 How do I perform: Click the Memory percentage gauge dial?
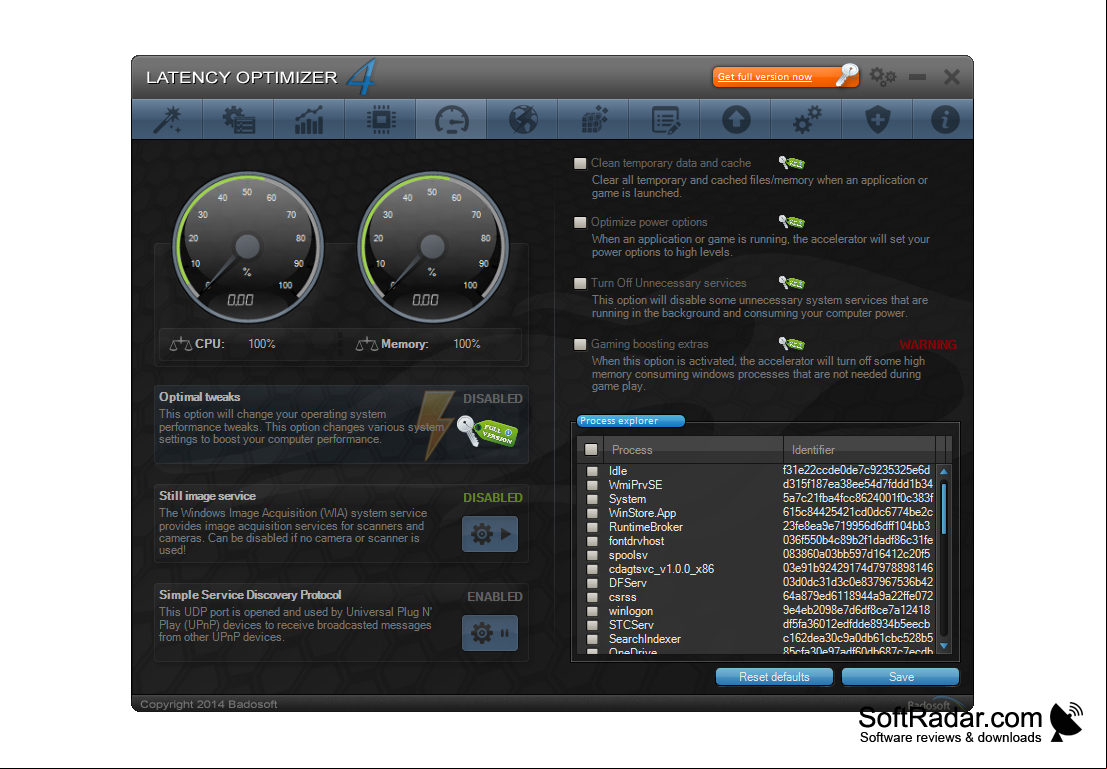433,246
